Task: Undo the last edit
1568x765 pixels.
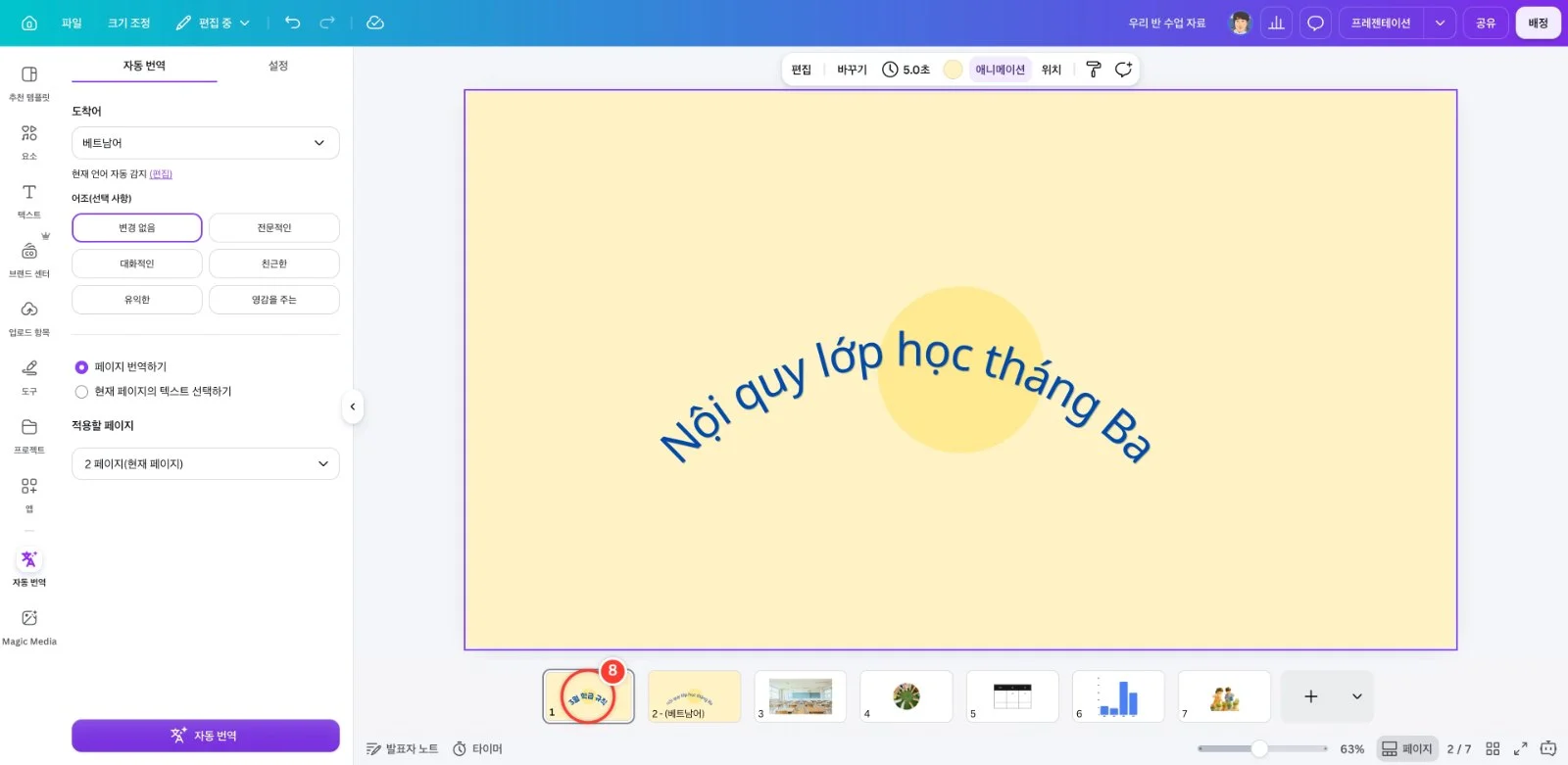Action: (292, 23)
